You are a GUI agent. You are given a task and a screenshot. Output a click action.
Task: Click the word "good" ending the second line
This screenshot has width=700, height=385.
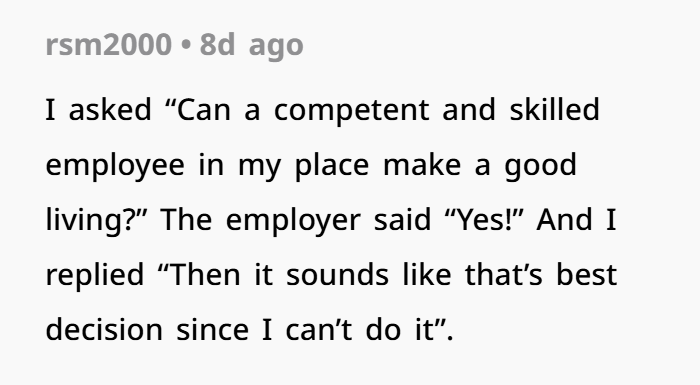(541, 166)
